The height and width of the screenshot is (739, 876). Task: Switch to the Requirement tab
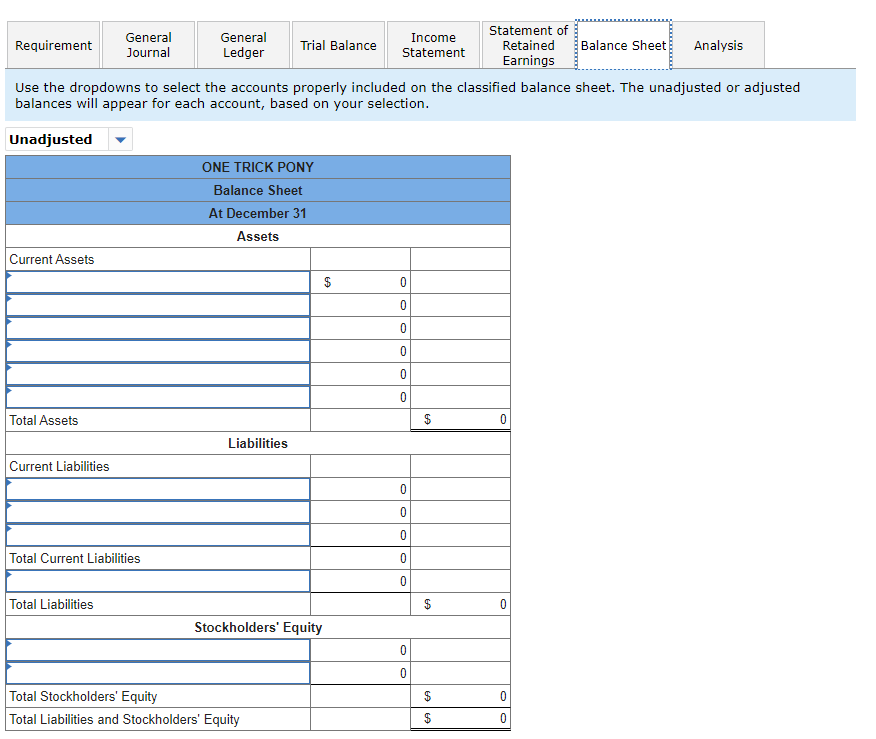coord(53,44)
